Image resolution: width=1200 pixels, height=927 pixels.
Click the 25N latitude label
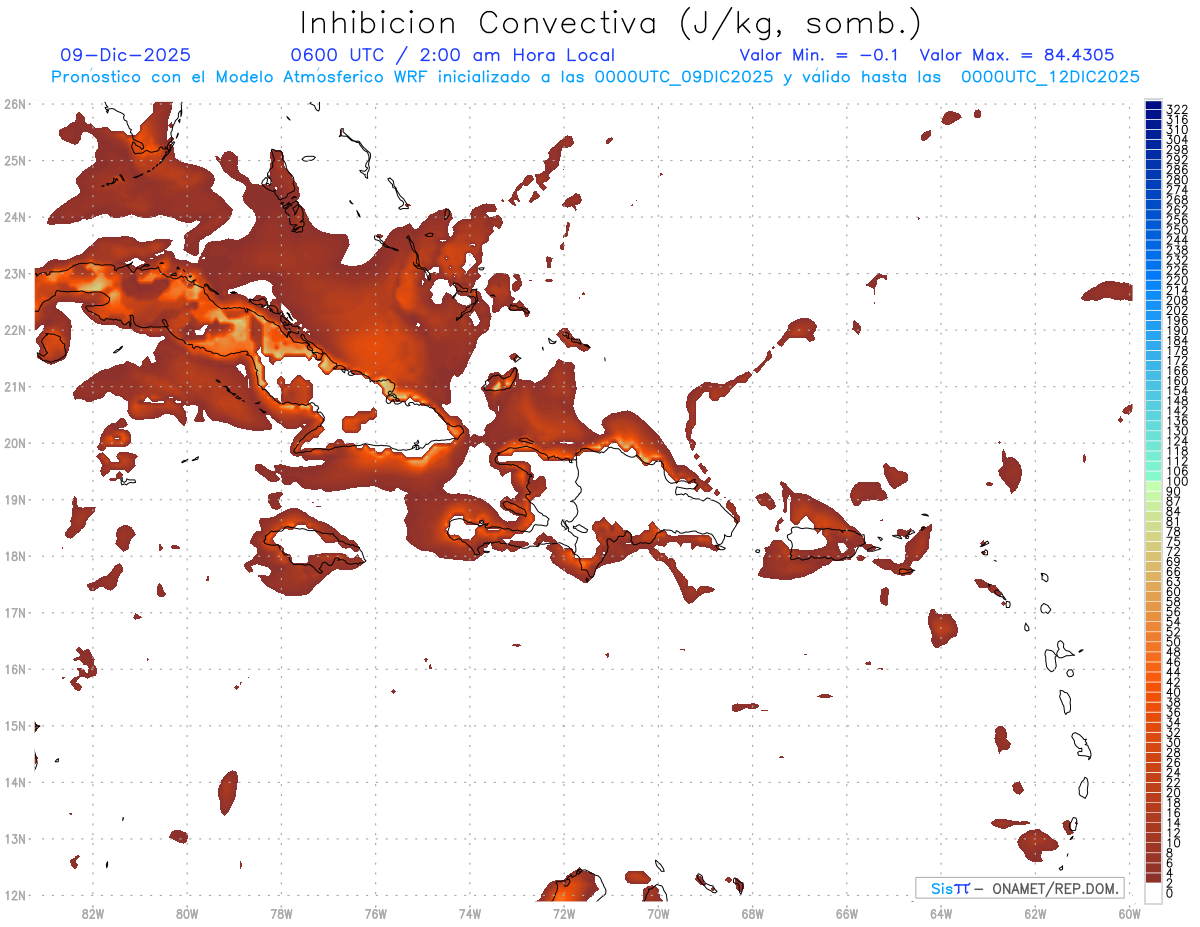coord(15,160)
